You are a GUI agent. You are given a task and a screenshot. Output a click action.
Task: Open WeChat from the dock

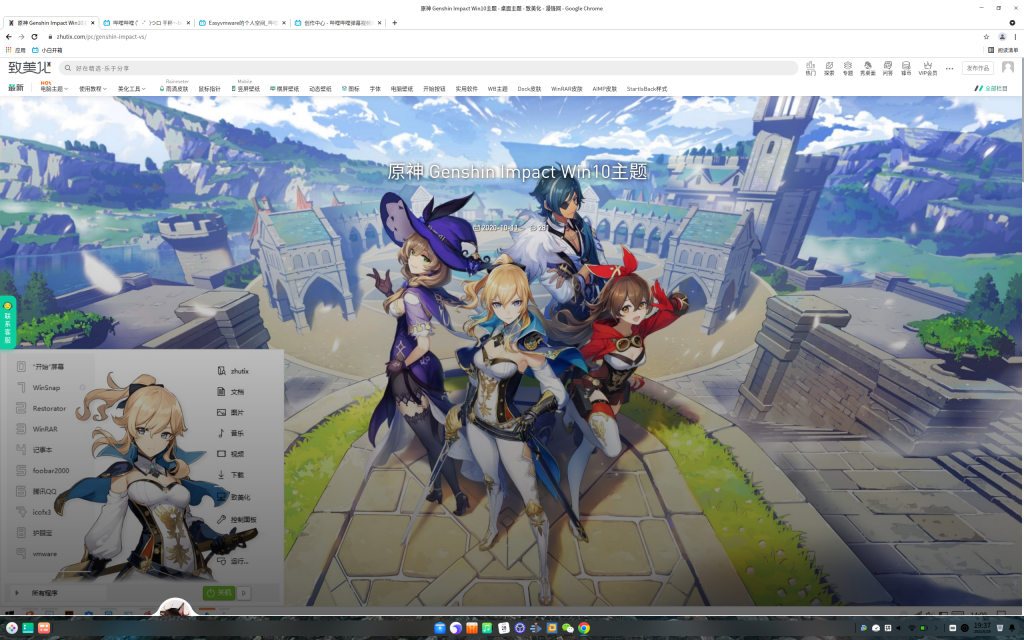[x=568, y=628]
